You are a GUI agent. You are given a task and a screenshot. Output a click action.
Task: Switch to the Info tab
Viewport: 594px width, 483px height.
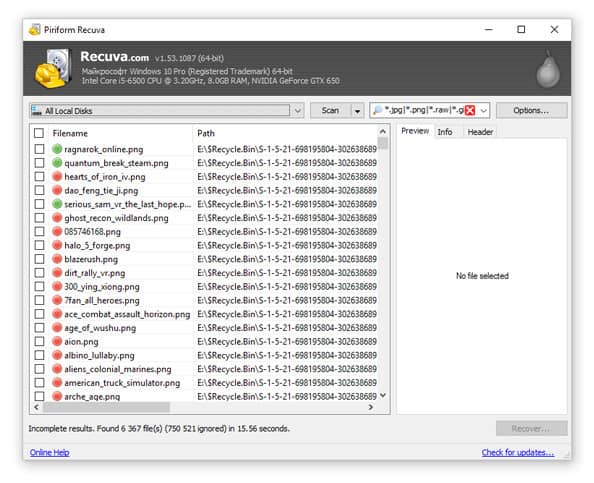pos(445,132)
